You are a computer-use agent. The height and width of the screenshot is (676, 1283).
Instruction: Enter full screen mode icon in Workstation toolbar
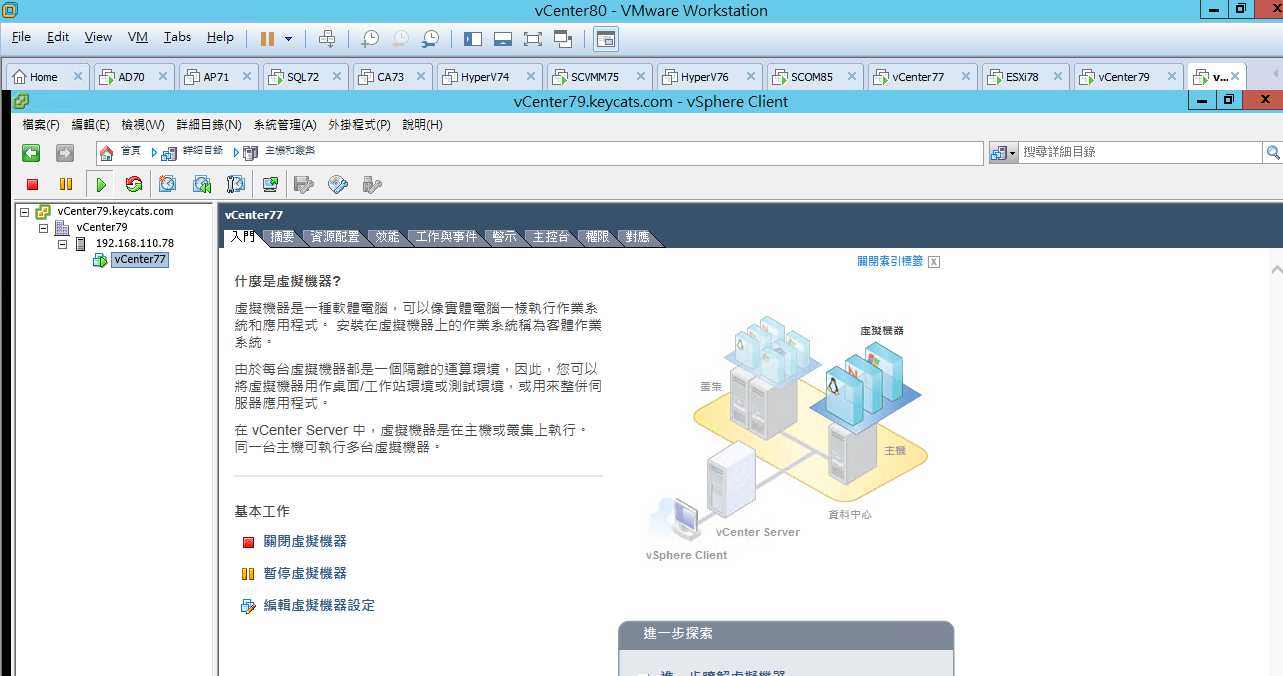click(x=532, y=38)
